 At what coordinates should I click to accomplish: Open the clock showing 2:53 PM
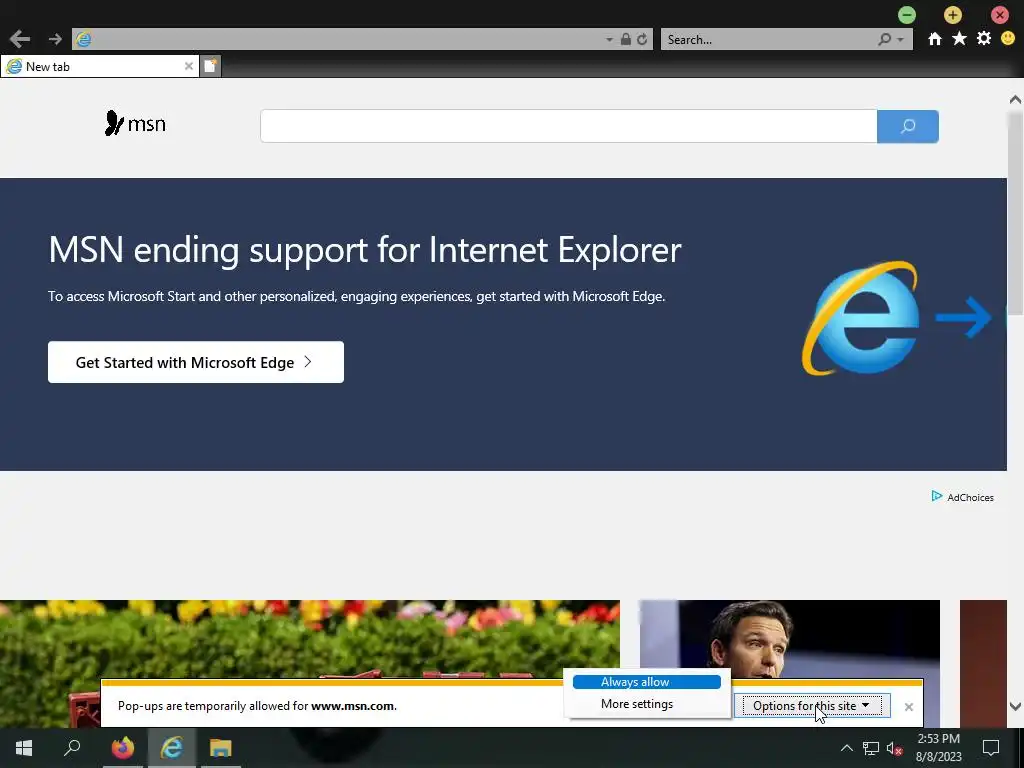coord(938,748)
